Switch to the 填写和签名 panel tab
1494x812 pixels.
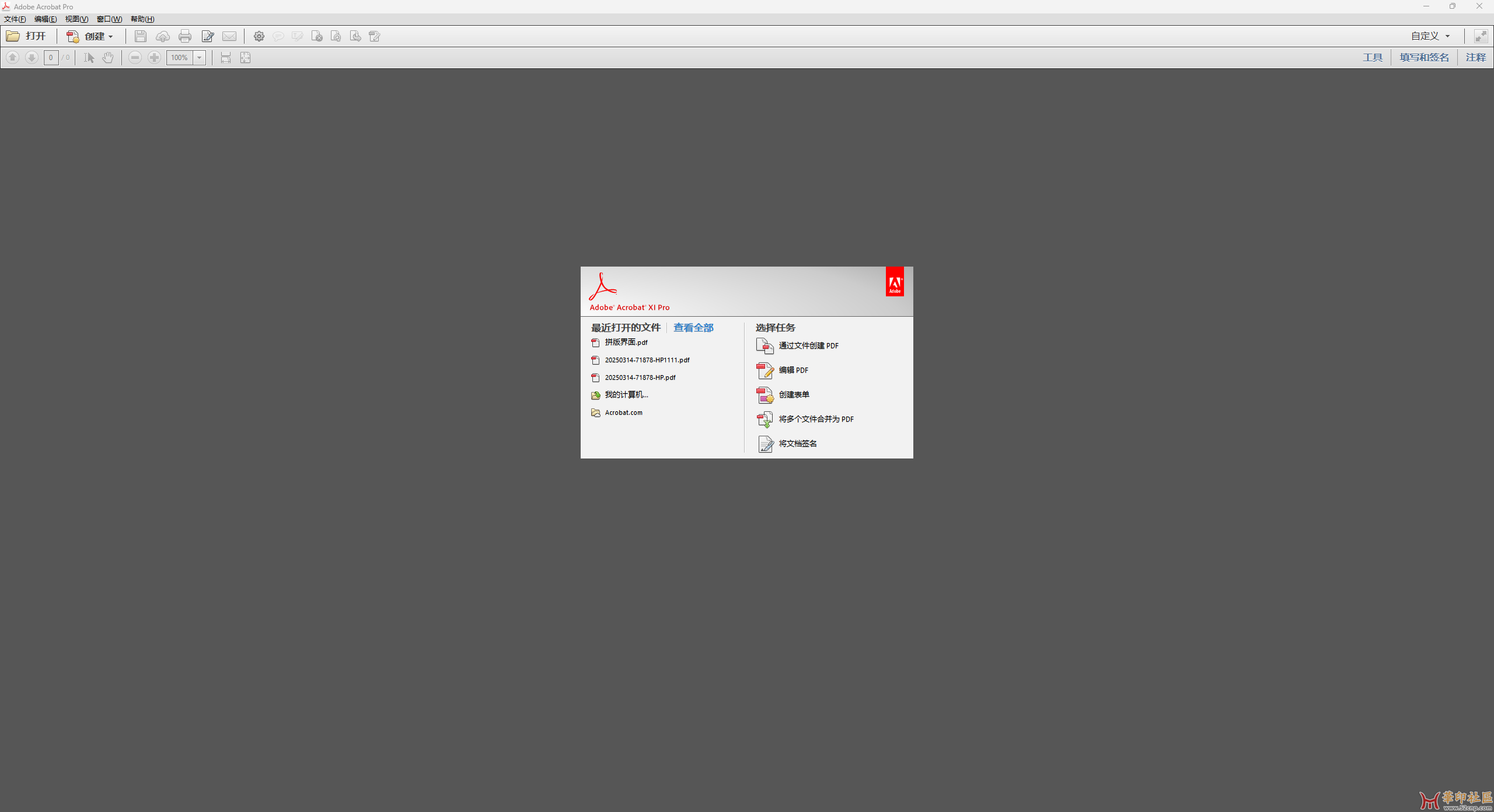coord(1424,57)
